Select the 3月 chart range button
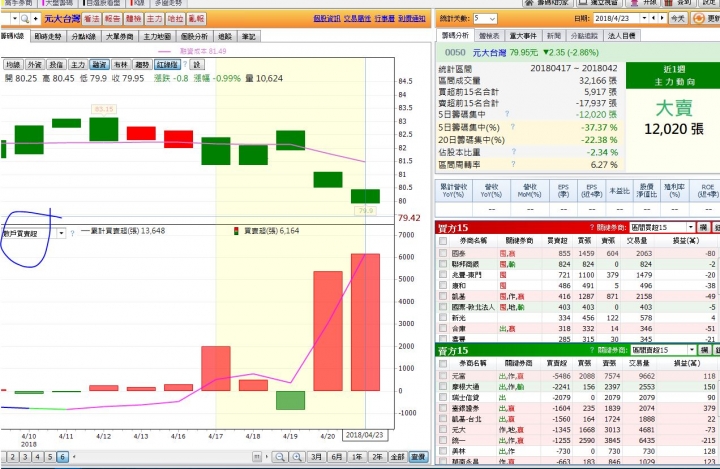This screenshot has width=720, height=469. pyautogui.click(x=316, y=457)
